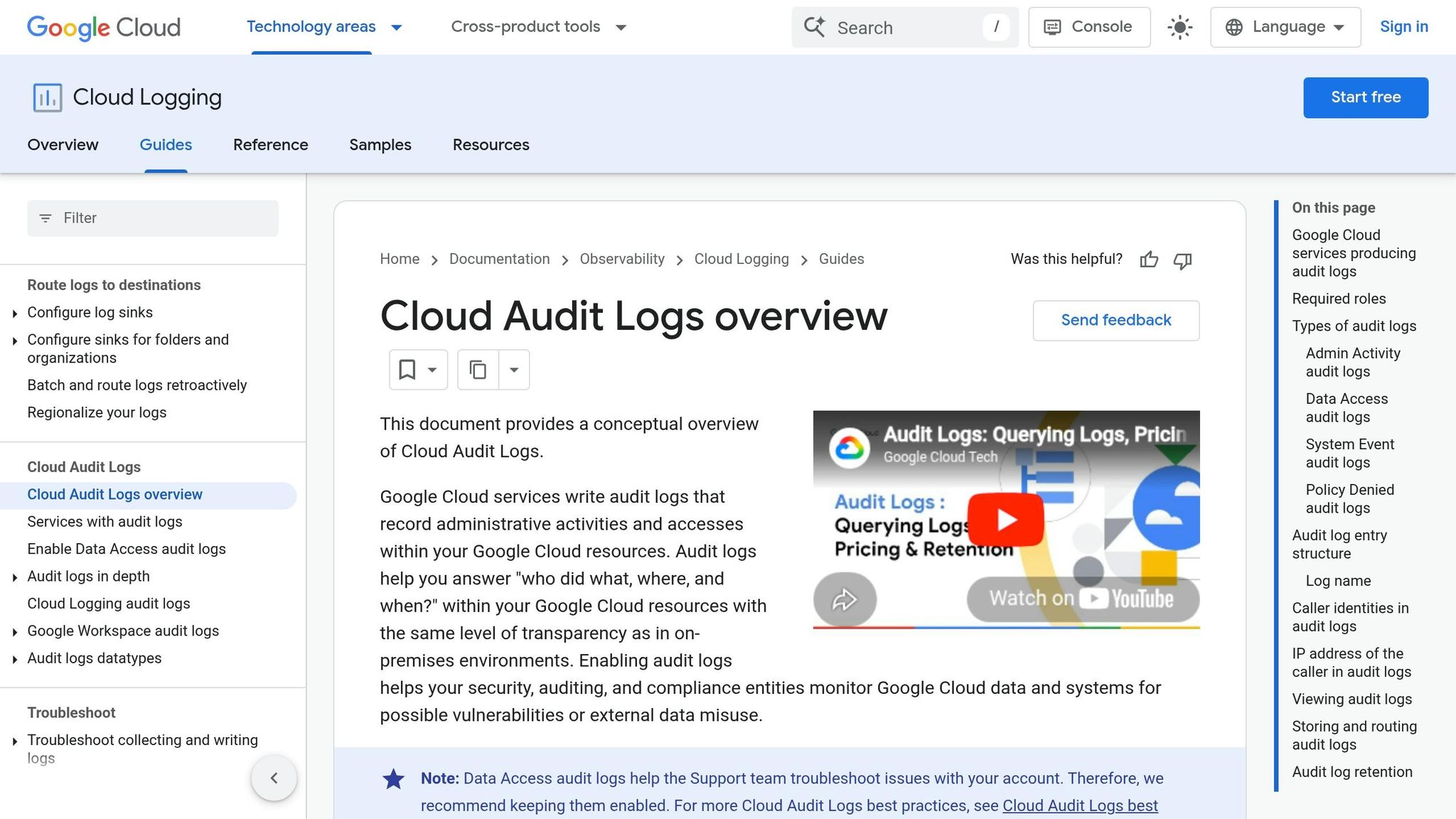Click Observability breadcrumb link
This screenshot has width=1456, height=819.
[622, 259]
